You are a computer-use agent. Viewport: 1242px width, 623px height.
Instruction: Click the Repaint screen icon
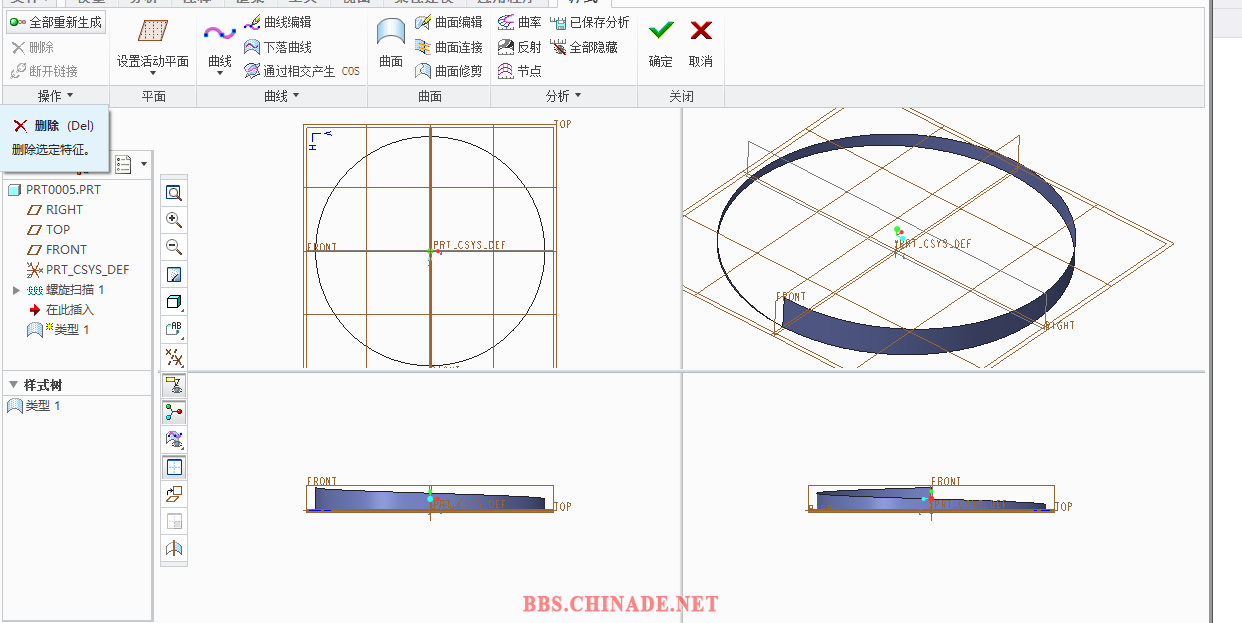[x=174, y=275]
